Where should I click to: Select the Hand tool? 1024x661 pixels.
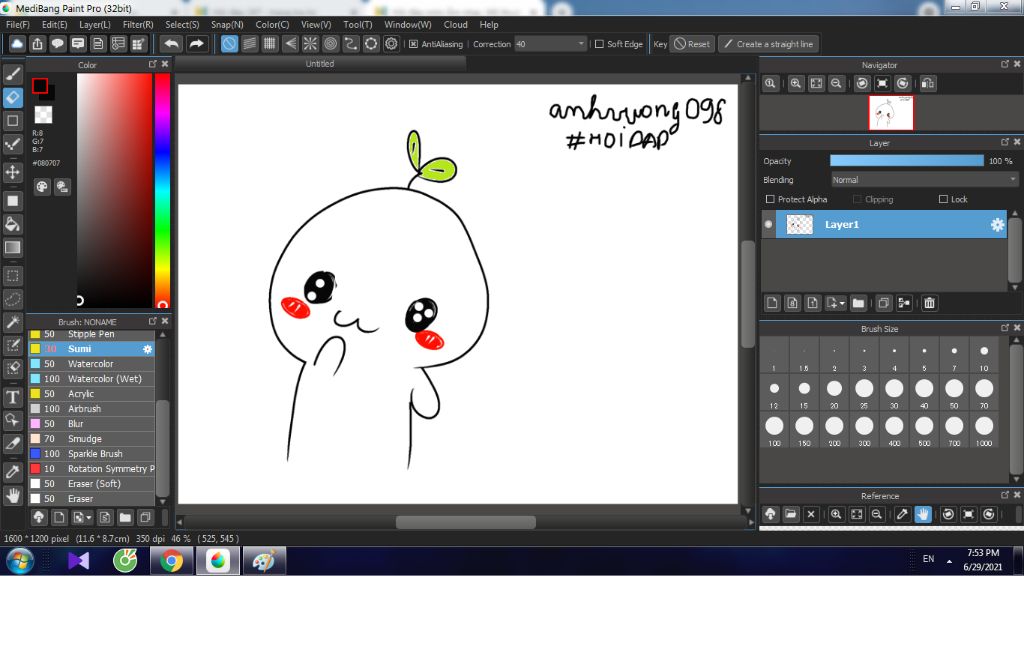12,495
